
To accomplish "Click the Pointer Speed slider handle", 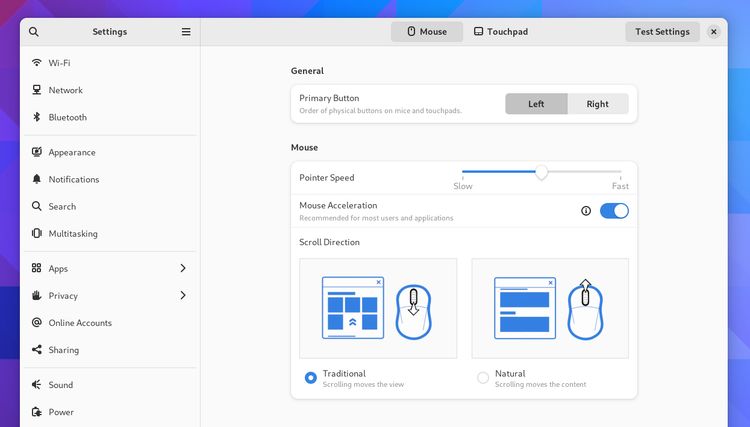I will point(542,173).
